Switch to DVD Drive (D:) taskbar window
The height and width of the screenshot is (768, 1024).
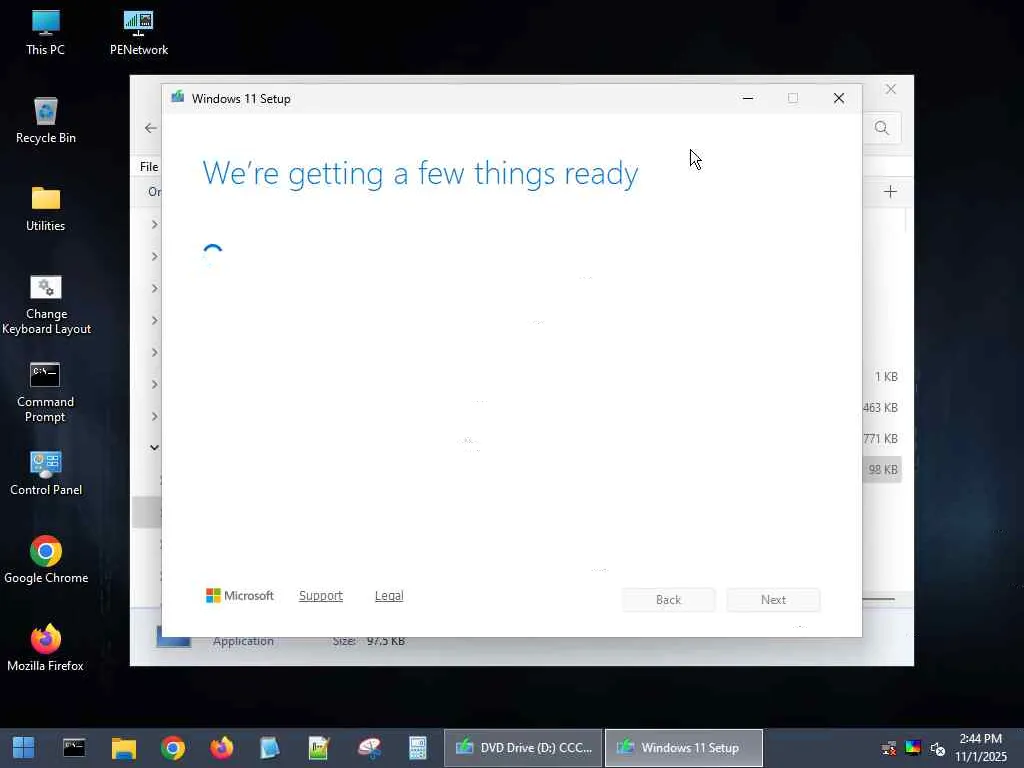[523, 748]
